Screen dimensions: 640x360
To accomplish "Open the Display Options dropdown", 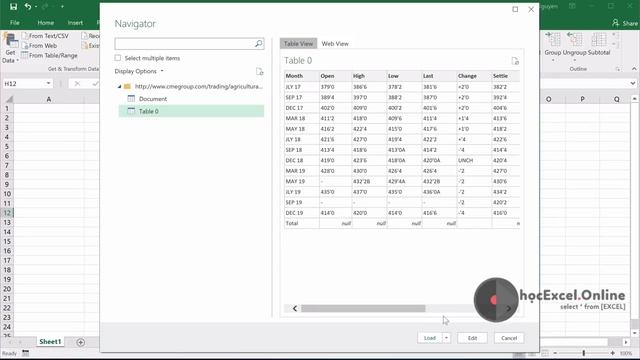I will 139,71.
